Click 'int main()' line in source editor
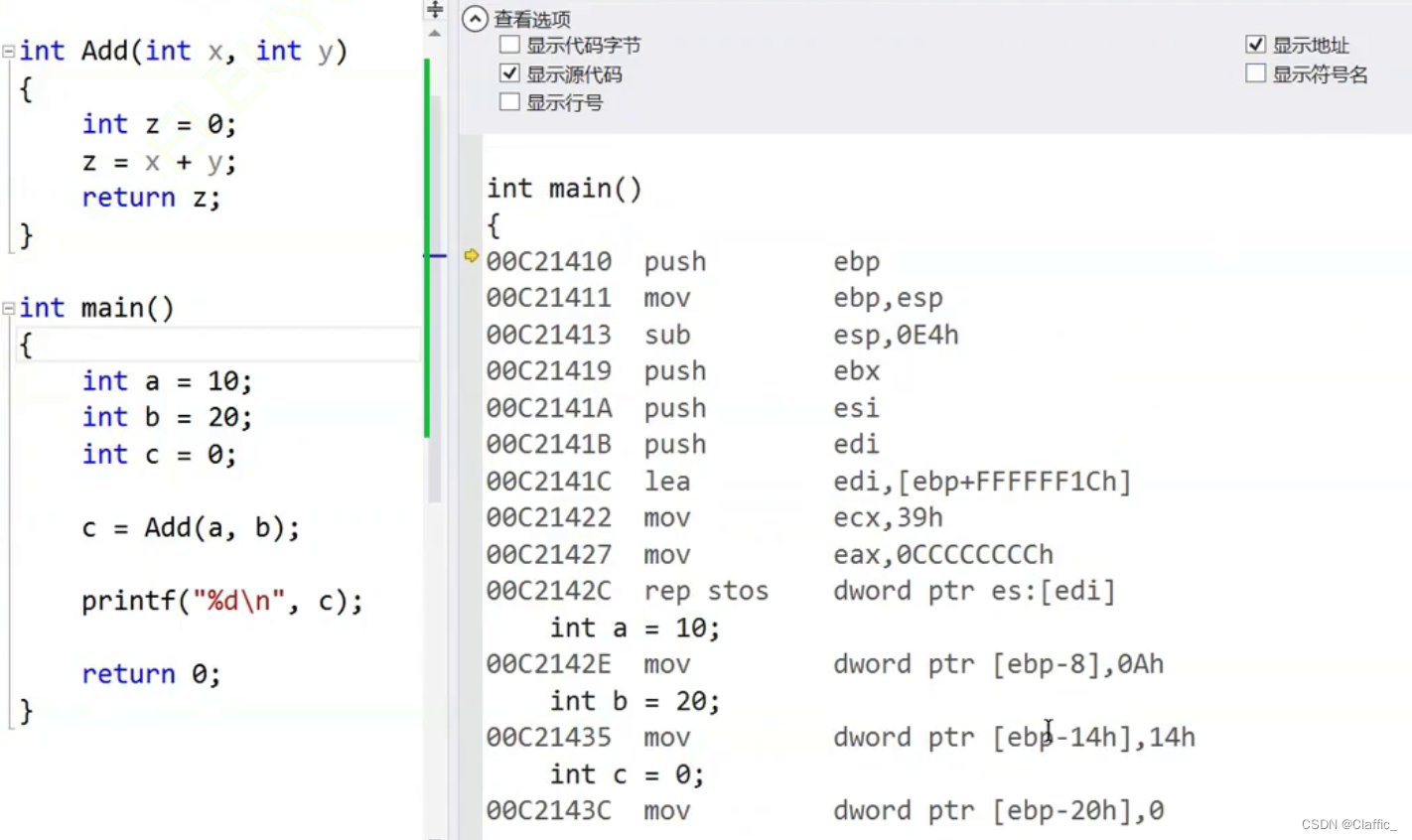 click(96, 309)
